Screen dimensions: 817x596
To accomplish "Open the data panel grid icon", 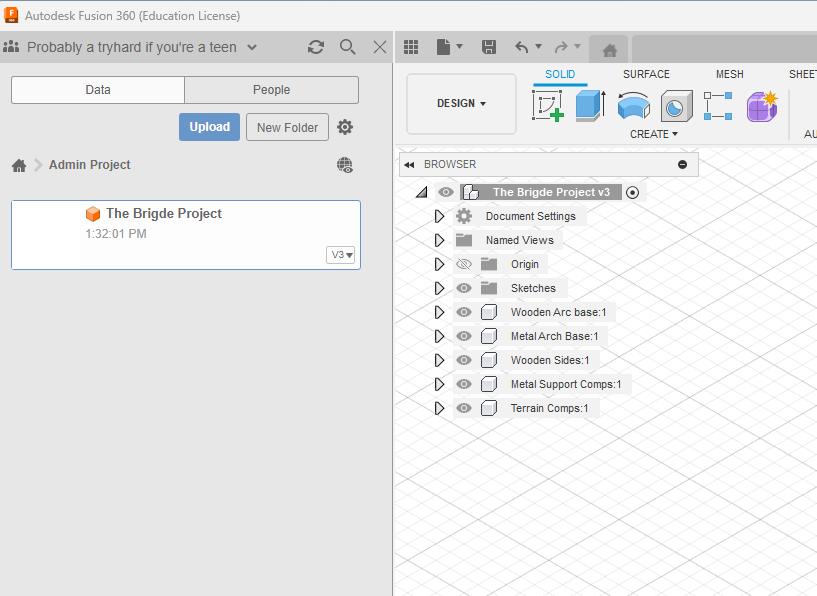I will pos(411,47).
